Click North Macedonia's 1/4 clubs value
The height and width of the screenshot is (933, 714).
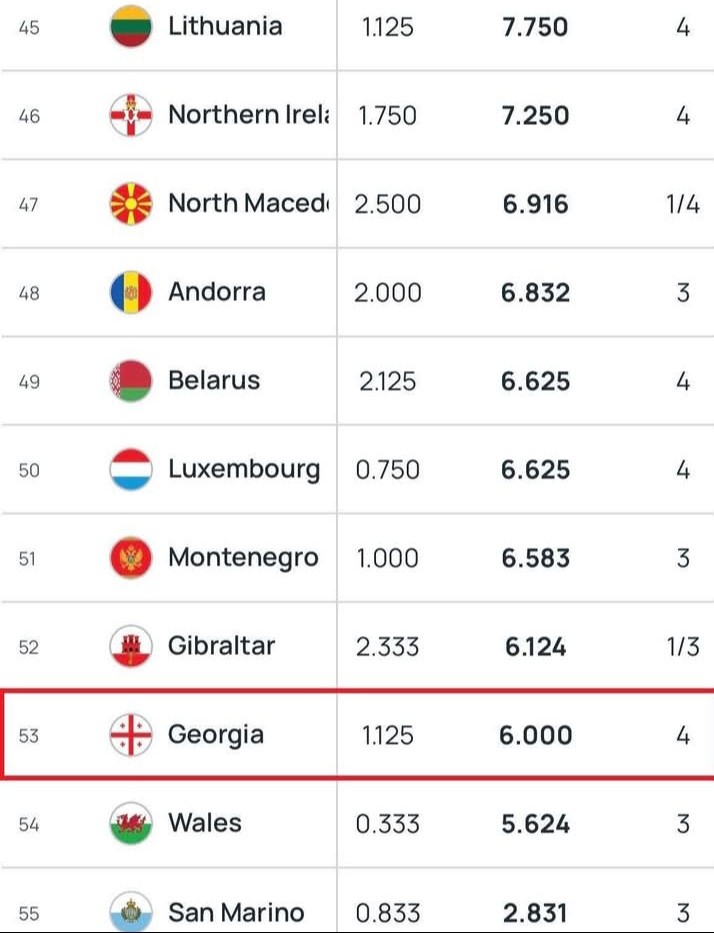[x=683, y=204]
